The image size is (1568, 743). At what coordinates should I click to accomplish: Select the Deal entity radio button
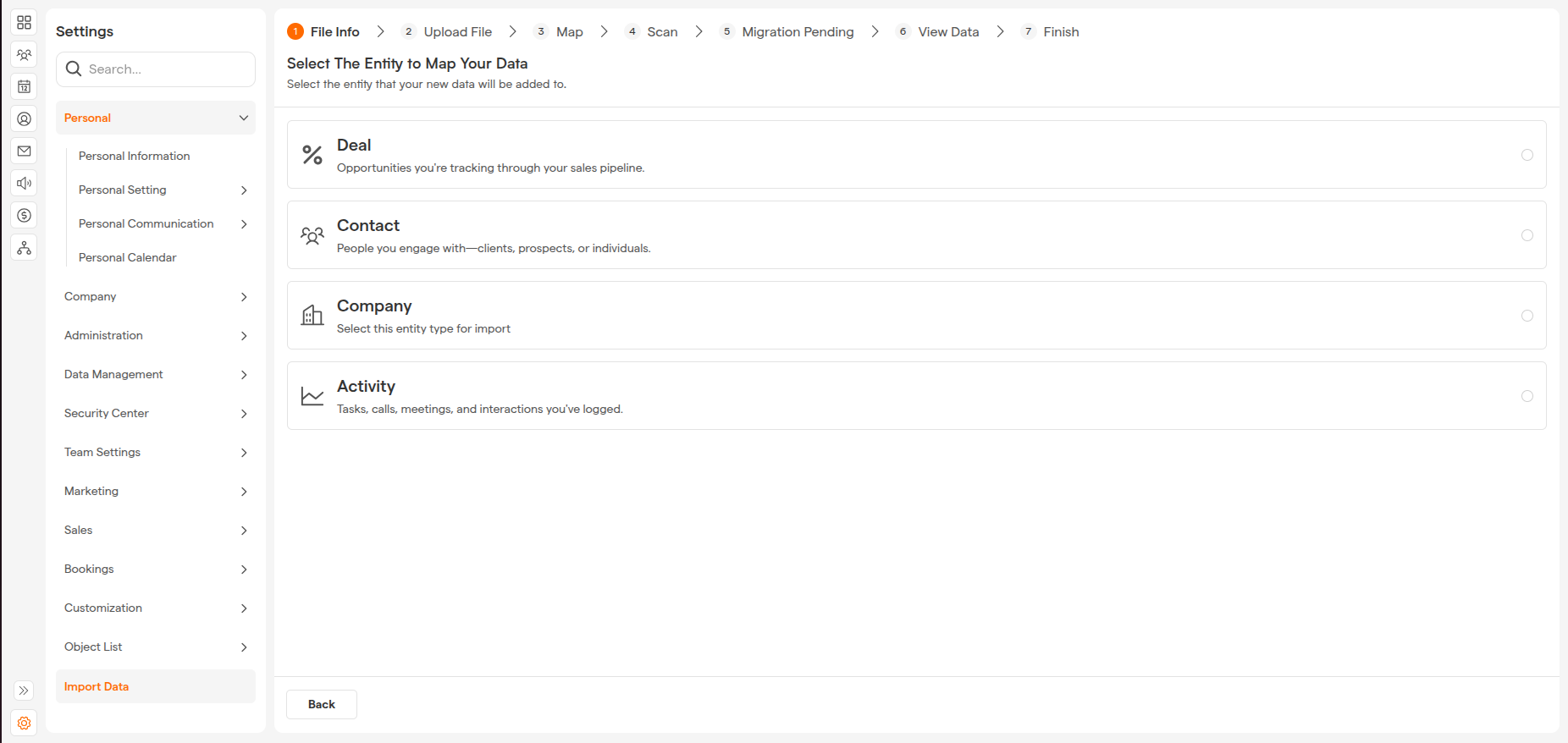pos(1527,155)
